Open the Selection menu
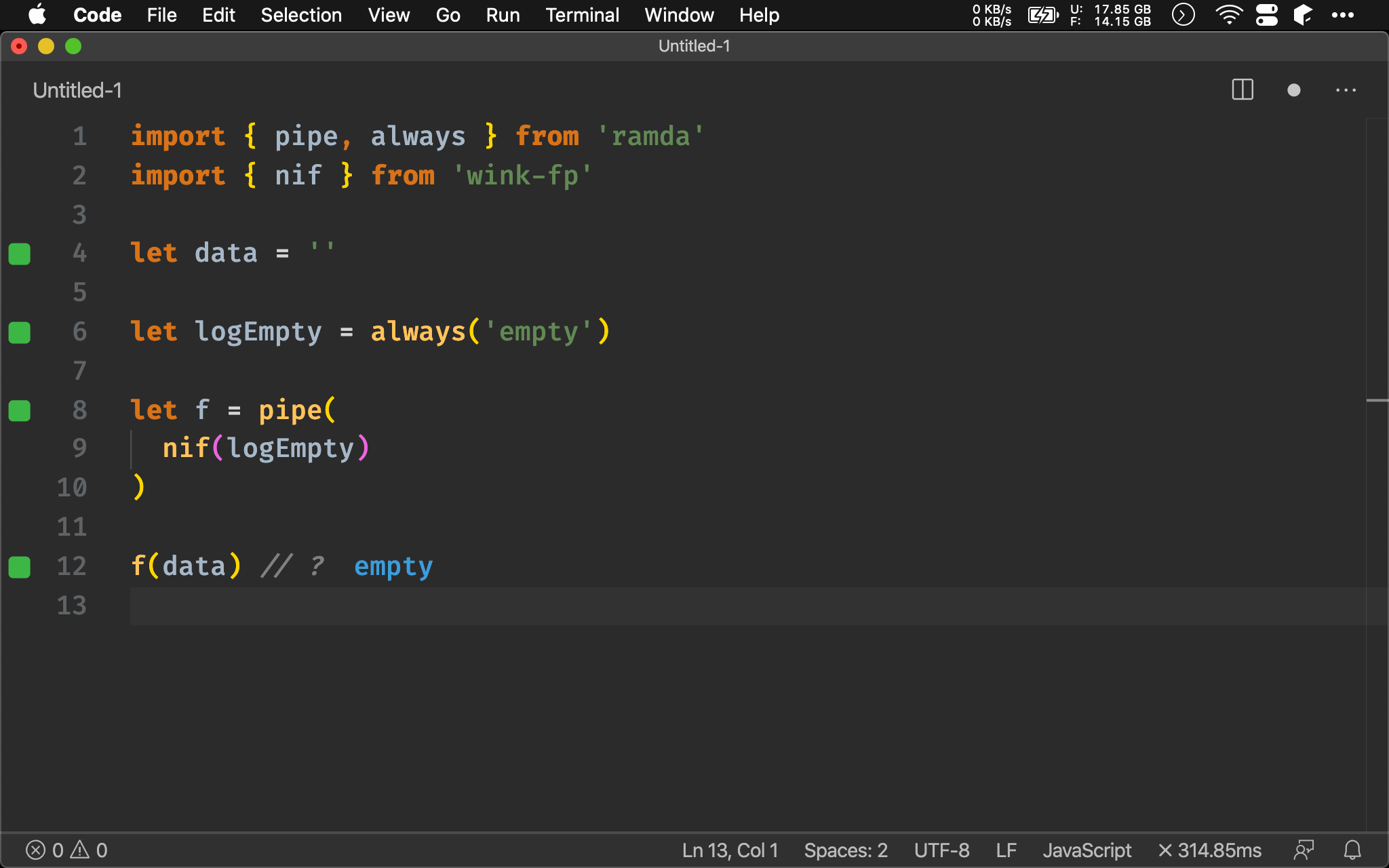The image size is (1389, 868). pyautogui.click(x=301, y=15)
